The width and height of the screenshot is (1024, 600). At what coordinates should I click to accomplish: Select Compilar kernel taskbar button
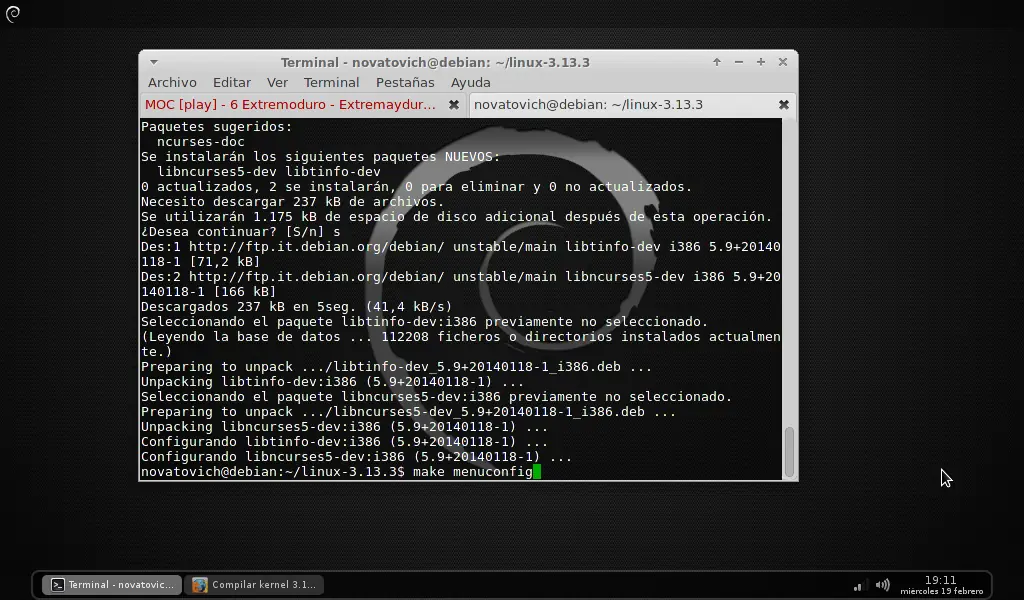point(255,584)
